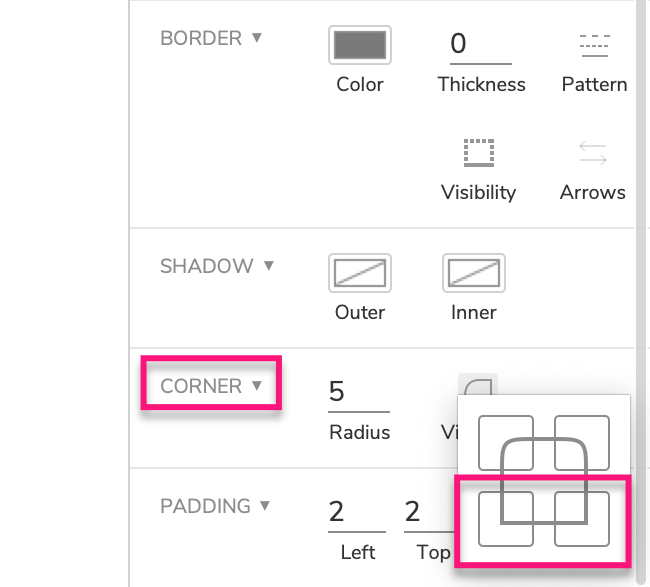Click the panel's vertical scrollbar
This screenshot has height=587, width=650.
click(642, 200)
